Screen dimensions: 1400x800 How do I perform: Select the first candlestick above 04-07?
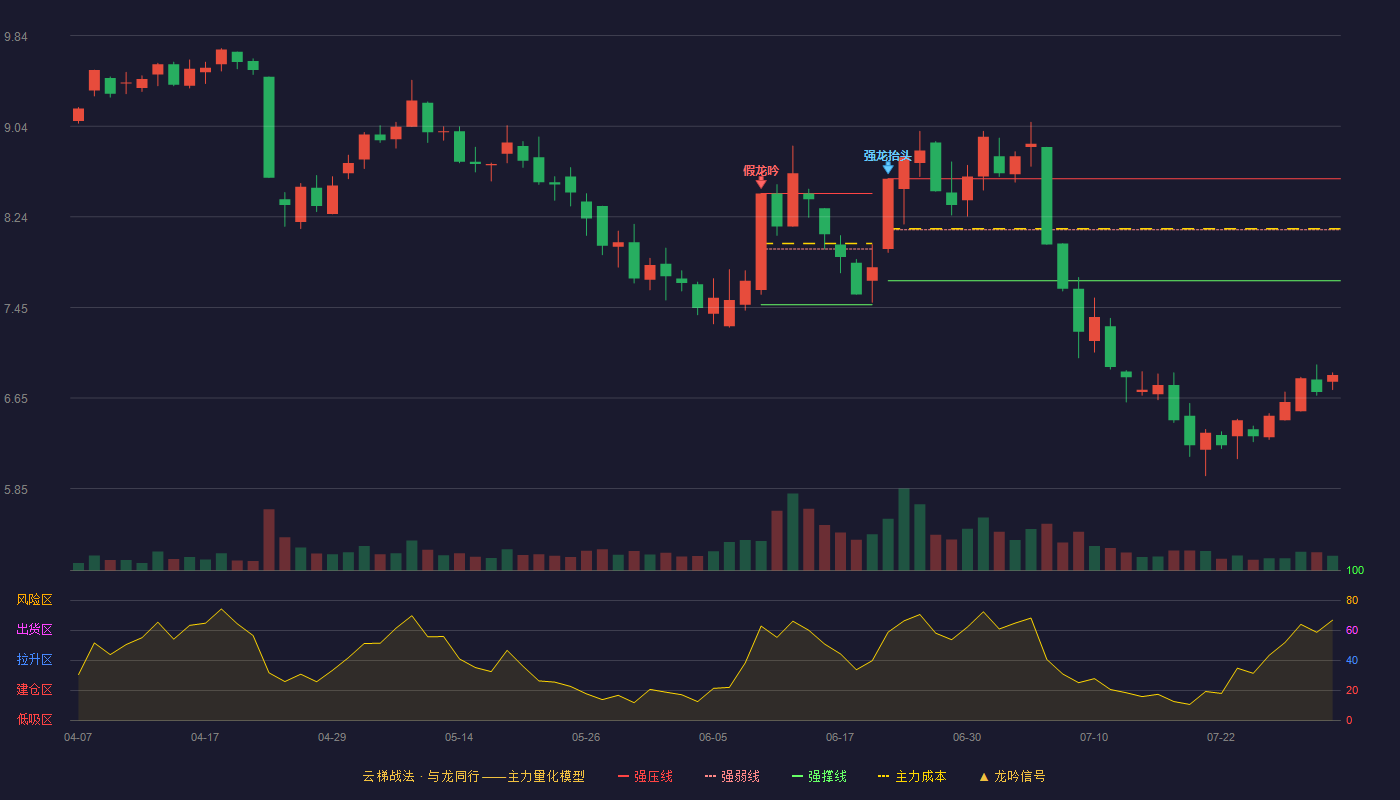[x=78, y=115]
